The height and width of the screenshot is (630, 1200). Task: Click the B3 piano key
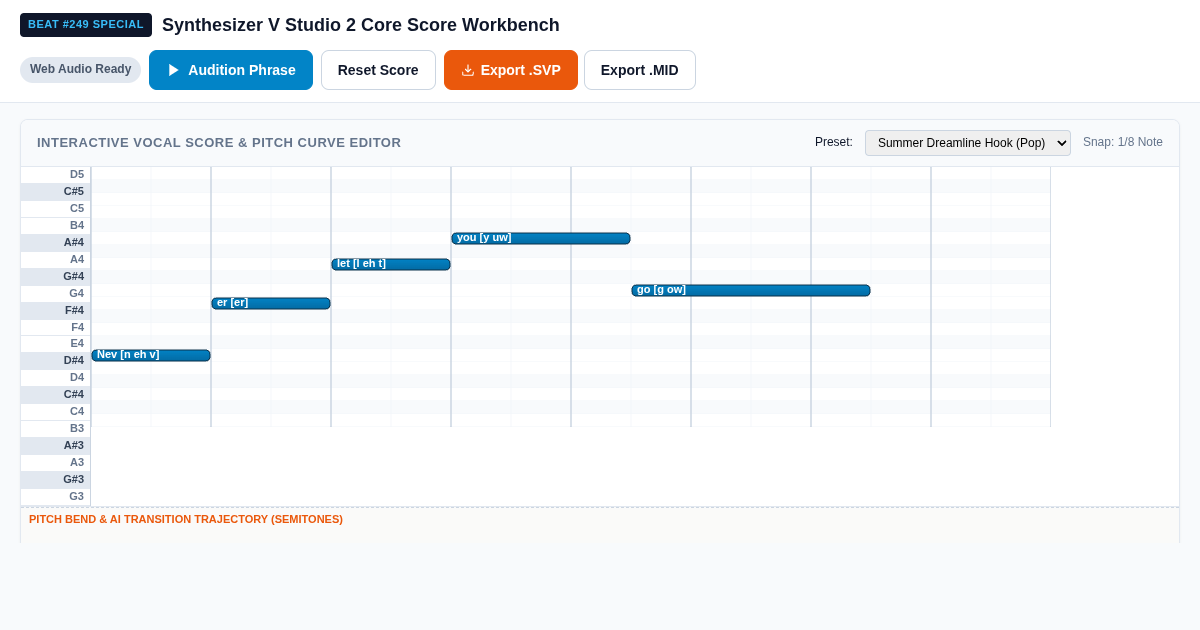click(x=56, y=428)
